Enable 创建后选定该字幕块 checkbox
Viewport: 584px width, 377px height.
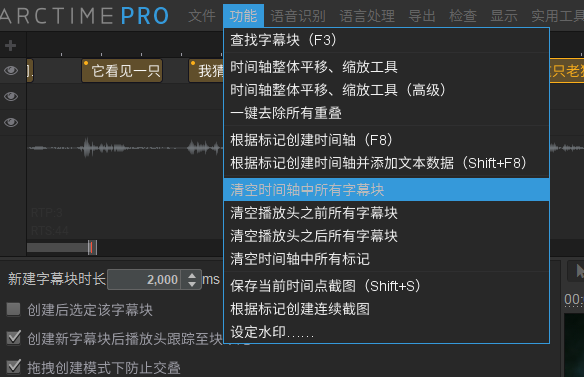pos(13,309)
